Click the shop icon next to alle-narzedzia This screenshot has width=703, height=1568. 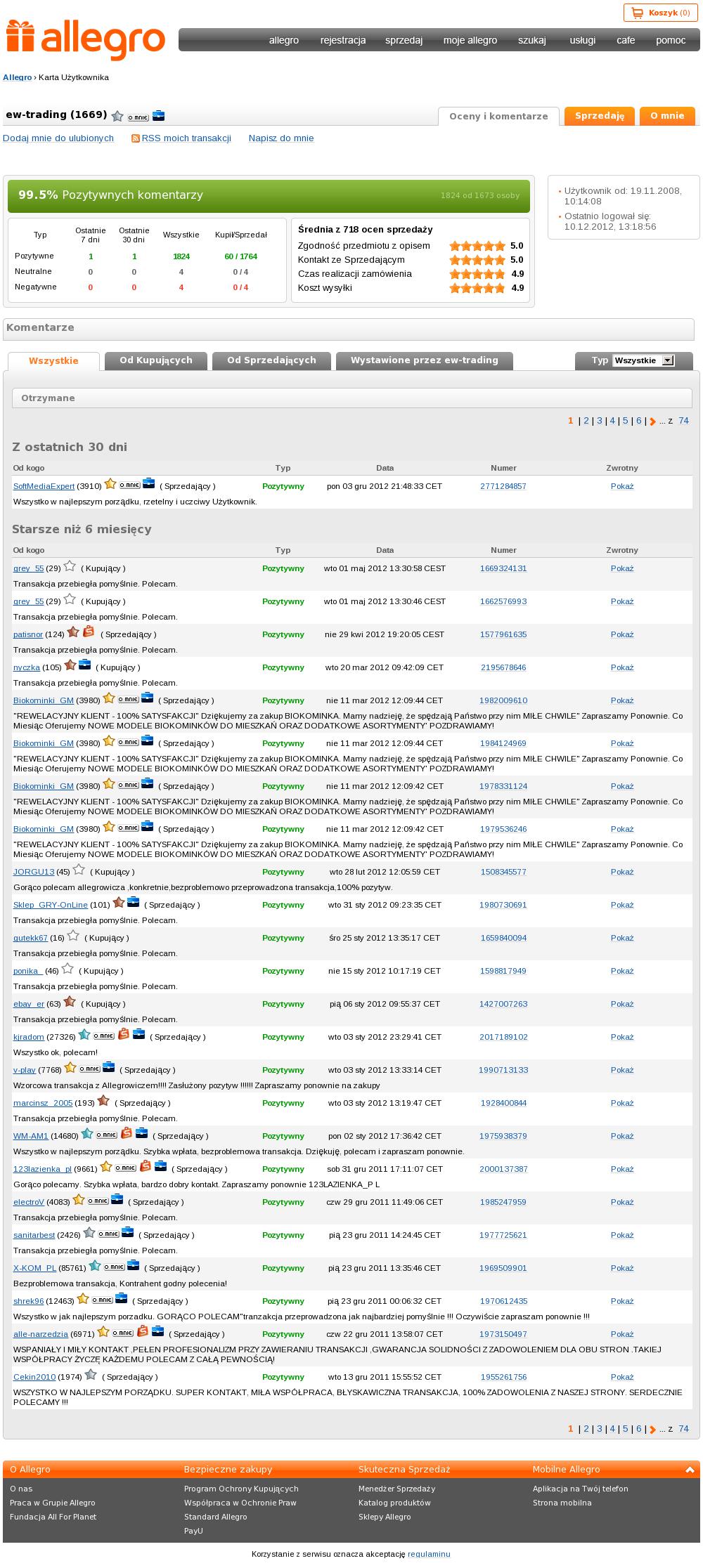(142, 1331)
